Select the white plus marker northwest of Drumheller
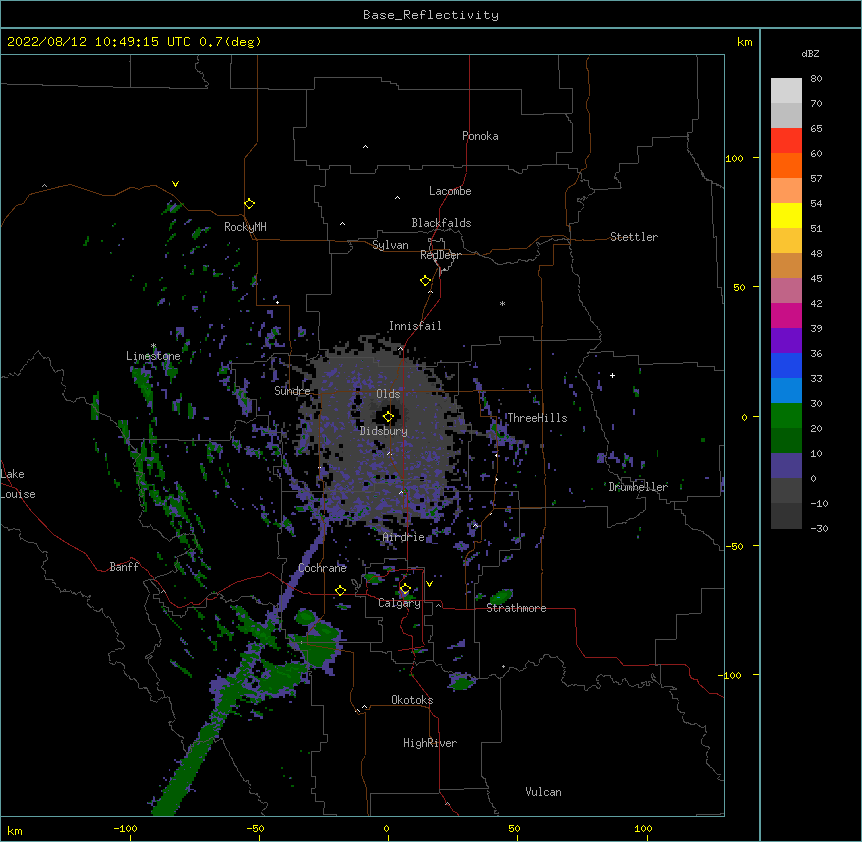Image resolution: width=862 pixels, height=842 pixels. (612, 375)
